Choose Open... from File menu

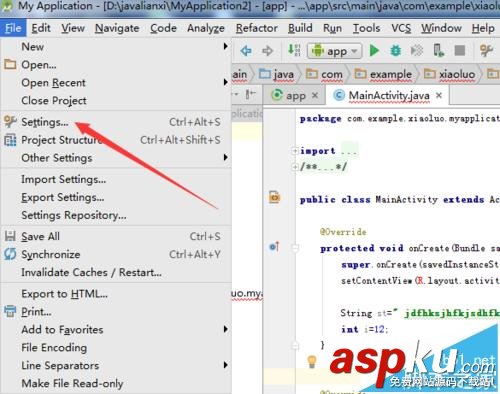(116, 65)
